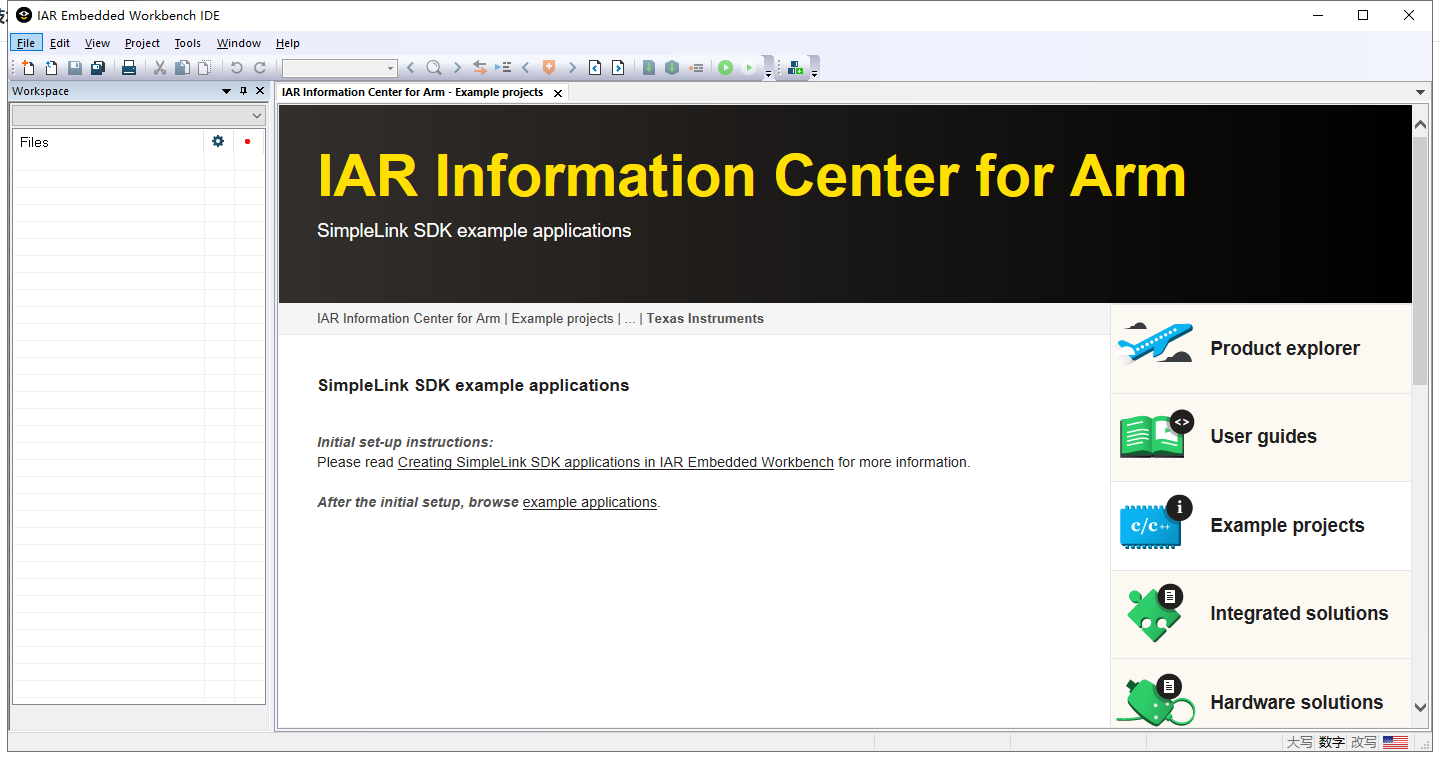This screenshot has height=759, width=1440.
Task: Click the Save toolbar icon
Action: click(x=75, y=68)
